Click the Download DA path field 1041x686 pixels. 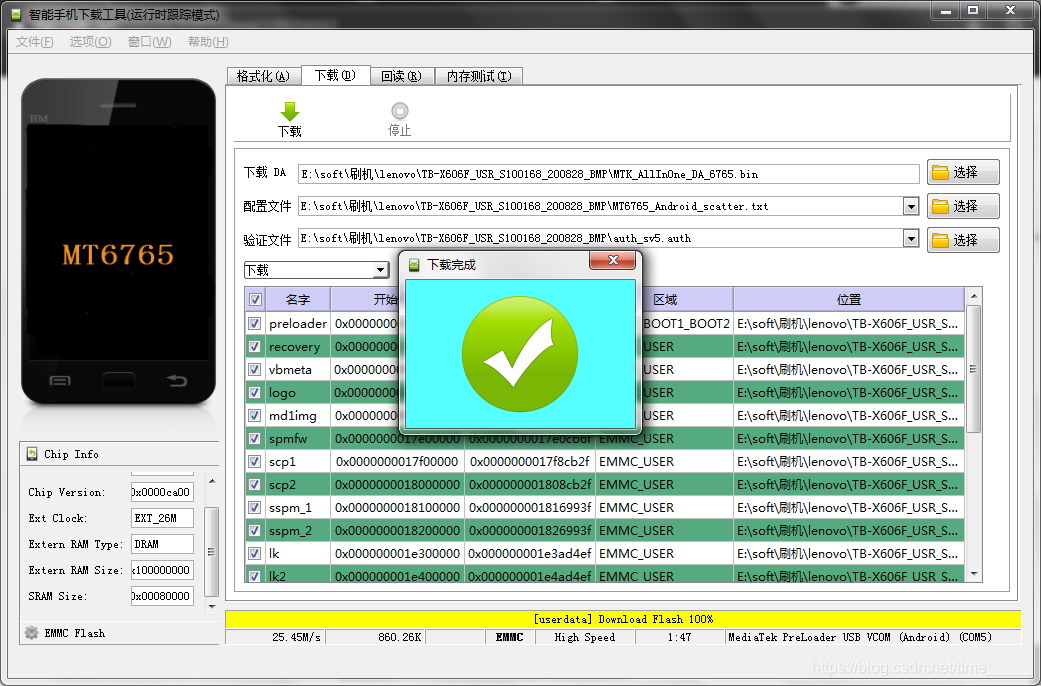tap(608, 174)
